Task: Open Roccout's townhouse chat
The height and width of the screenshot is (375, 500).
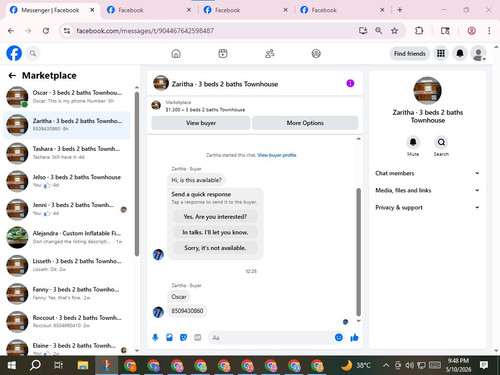Action: coord(67,322)
